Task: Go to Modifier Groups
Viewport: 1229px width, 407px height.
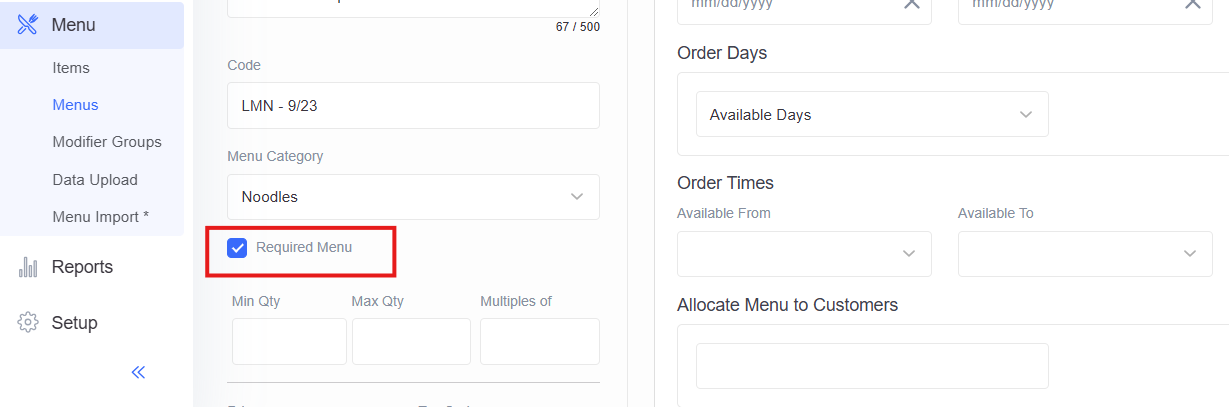Action: tap(107, 142)
